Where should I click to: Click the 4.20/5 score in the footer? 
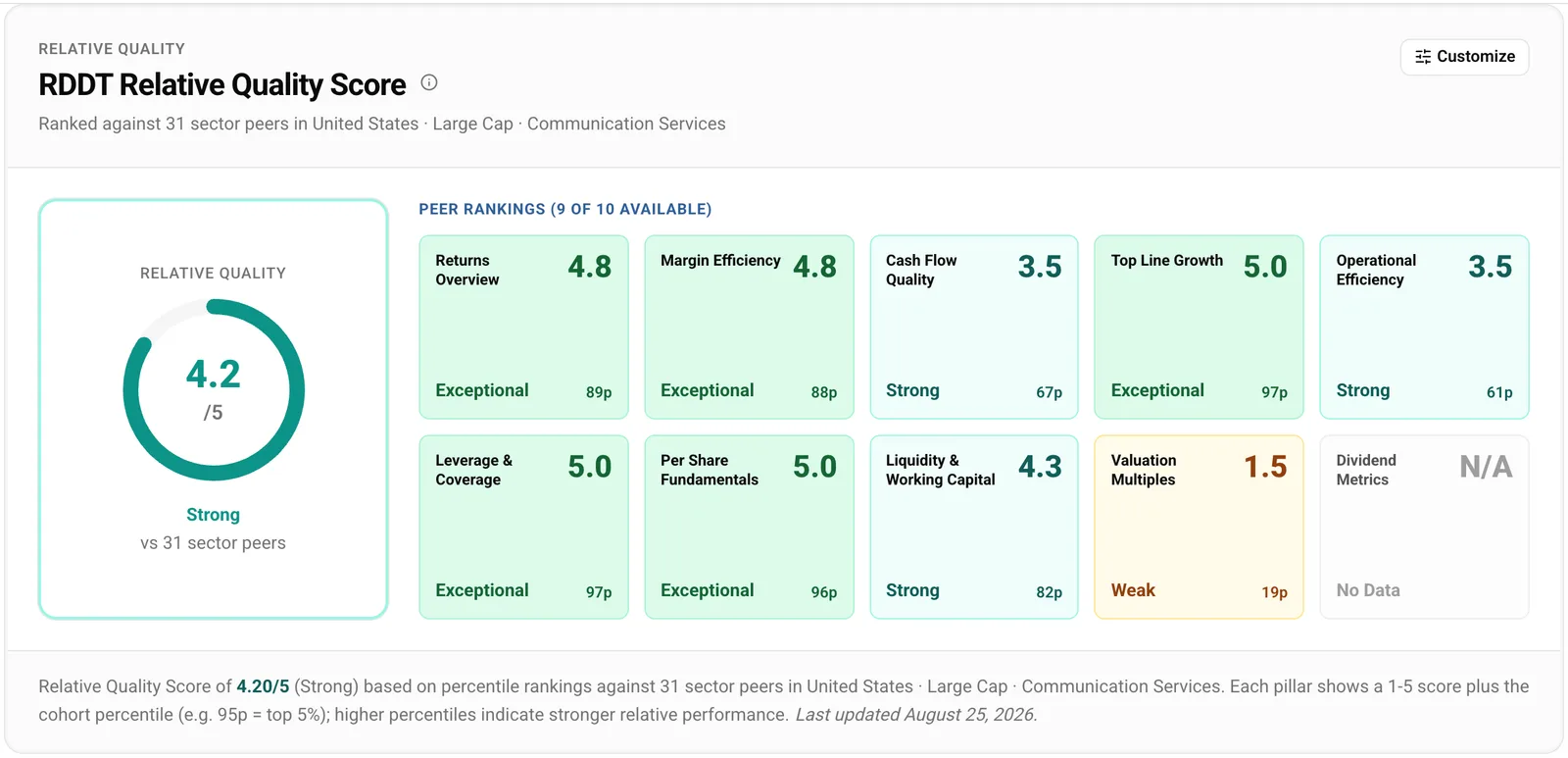pos(263,686)
